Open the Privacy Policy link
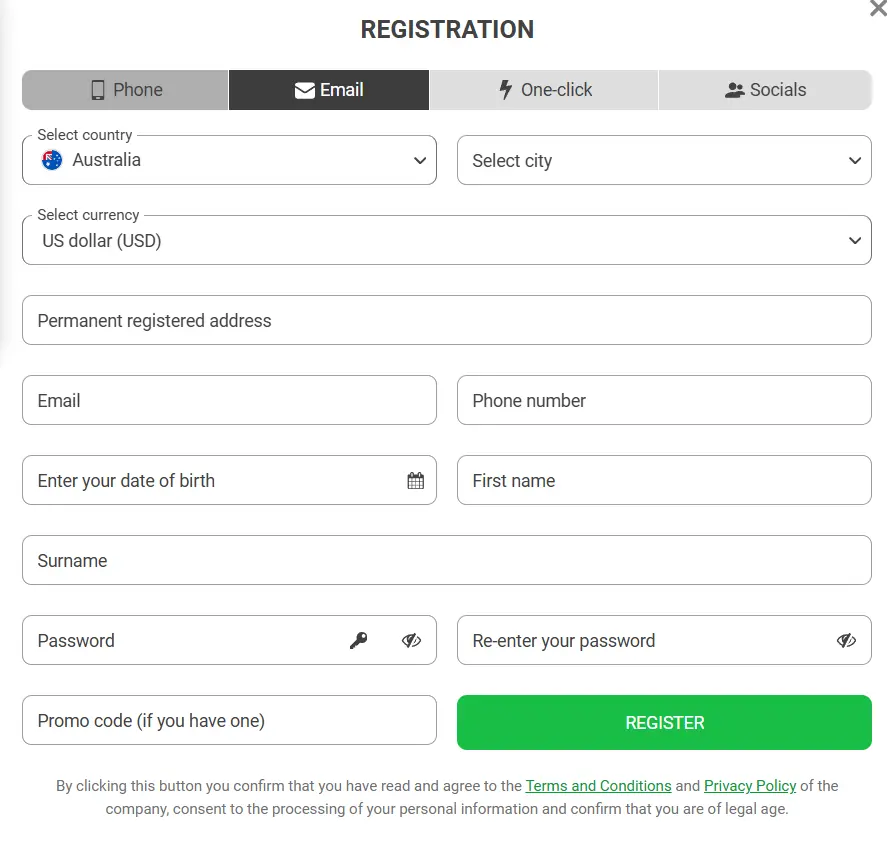893x849 pixels. click(750, 786)
